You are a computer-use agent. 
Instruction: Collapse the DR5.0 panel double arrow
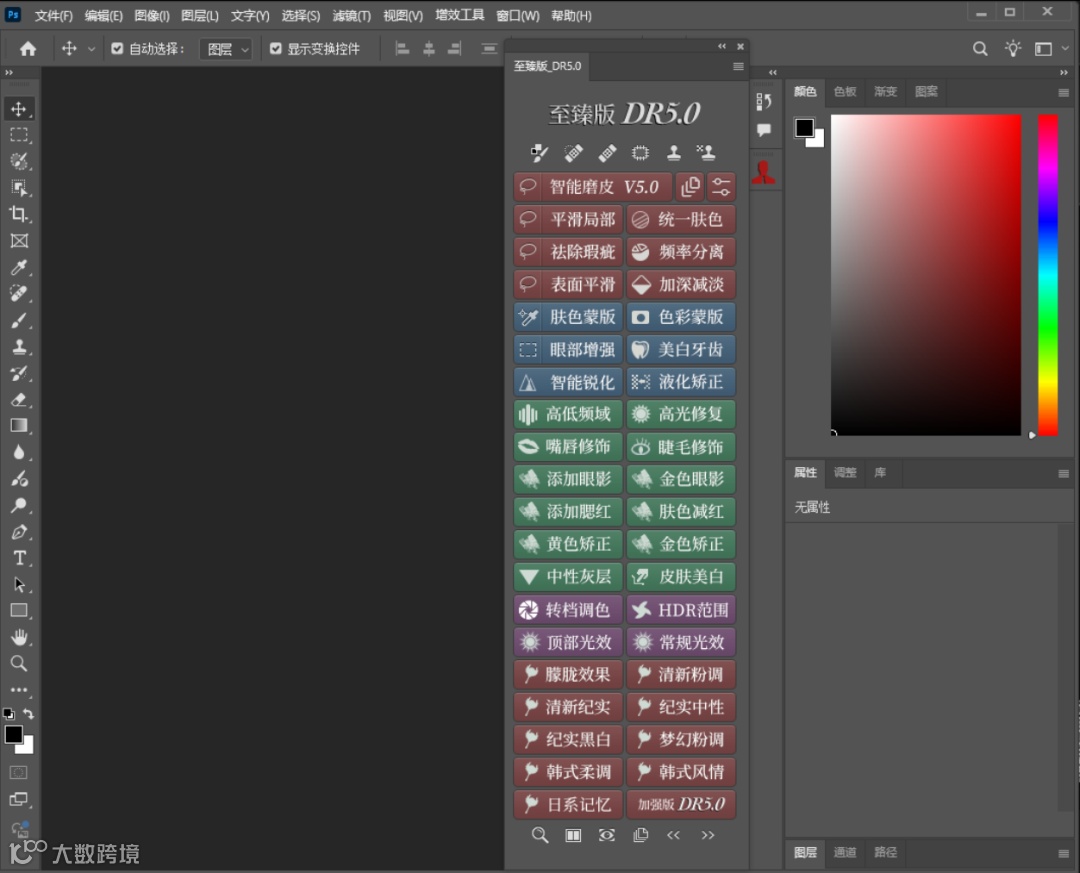pyautogui.click(x=722, y=46)
